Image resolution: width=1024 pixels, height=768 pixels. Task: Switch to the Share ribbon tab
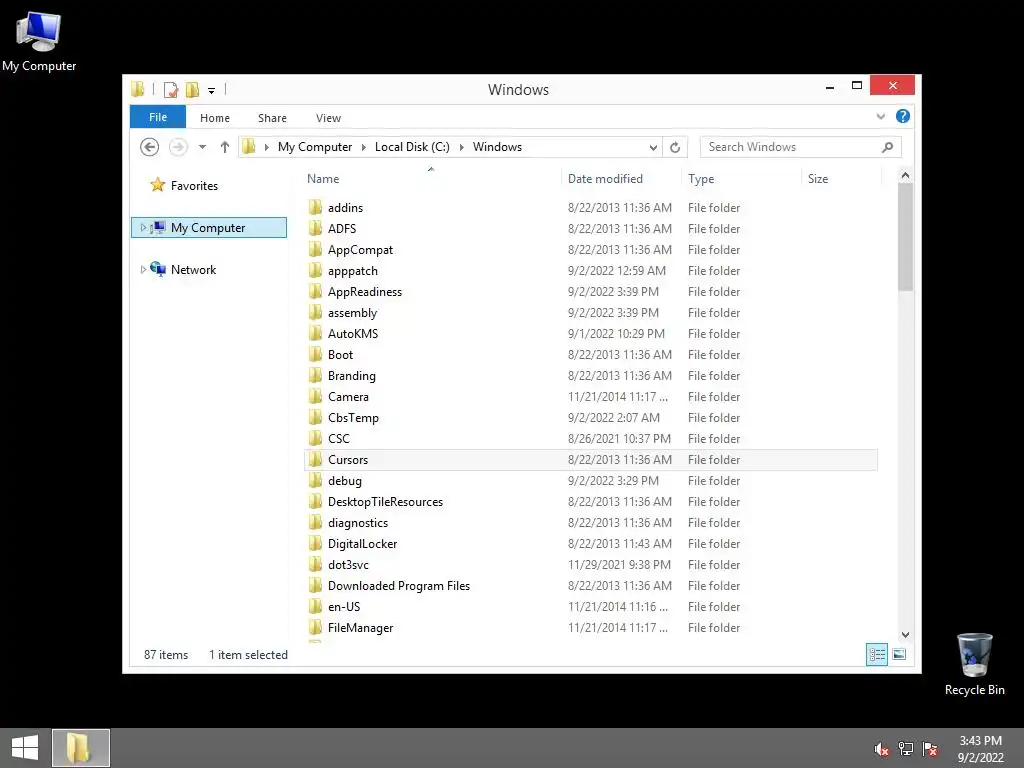tap(272, 118)
